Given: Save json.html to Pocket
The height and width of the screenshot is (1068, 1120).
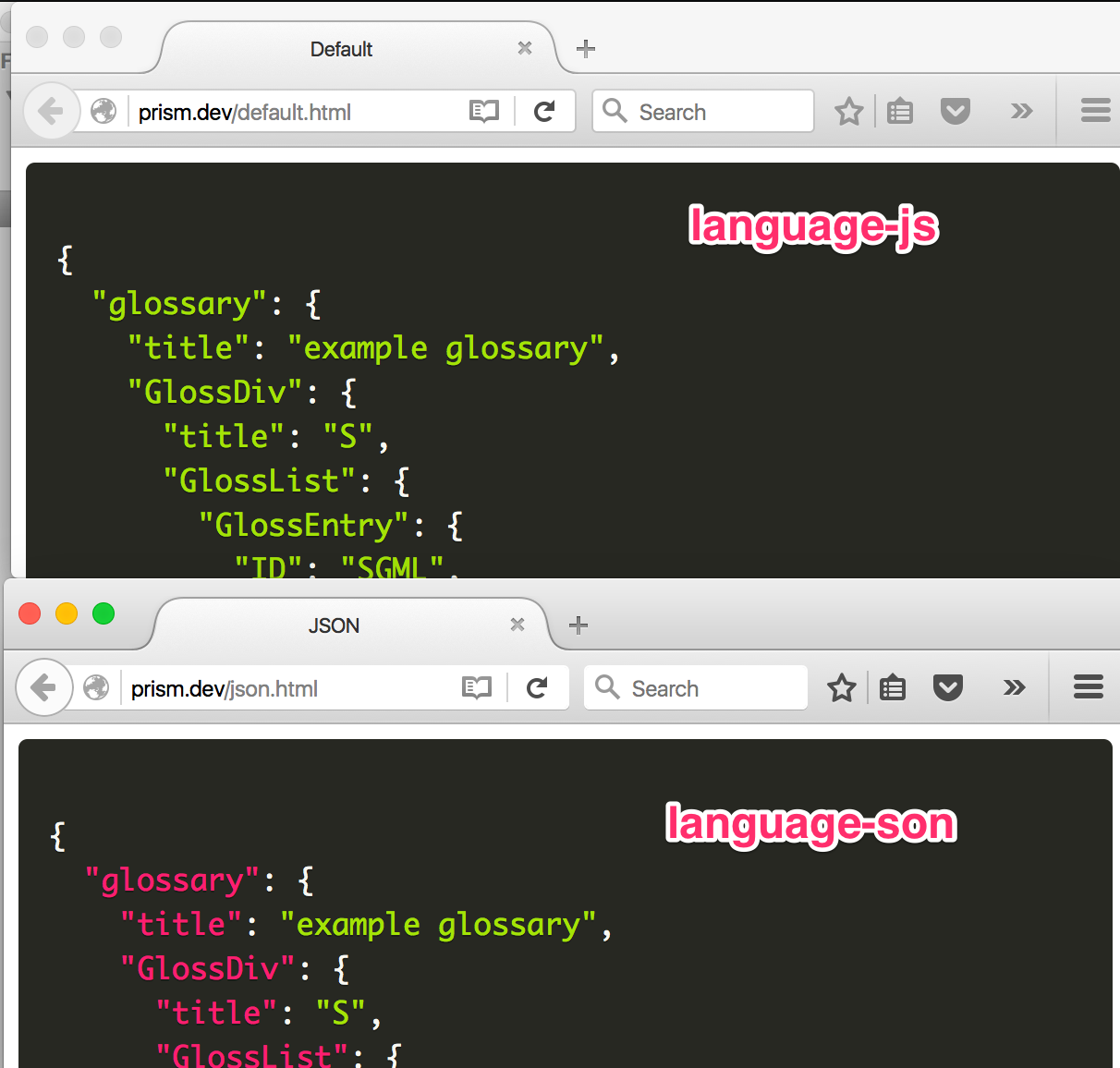Looking at the screenshot, I should [948, 687].
